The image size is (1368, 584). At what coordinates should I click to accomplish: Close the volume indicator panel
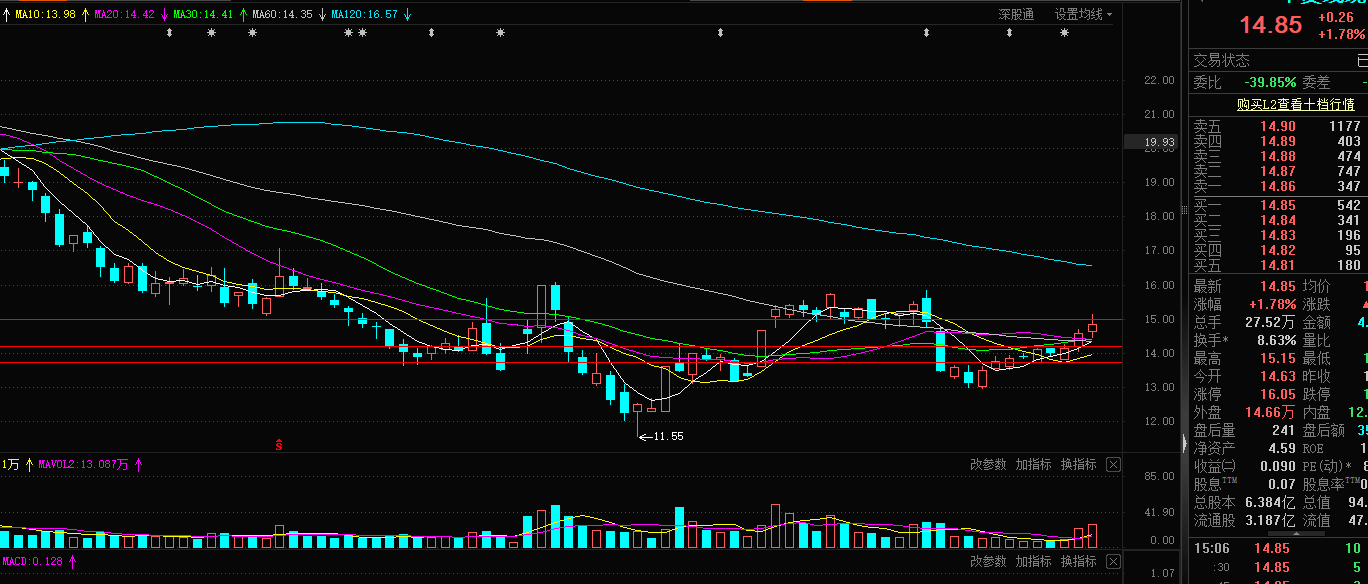(1113, 465)
